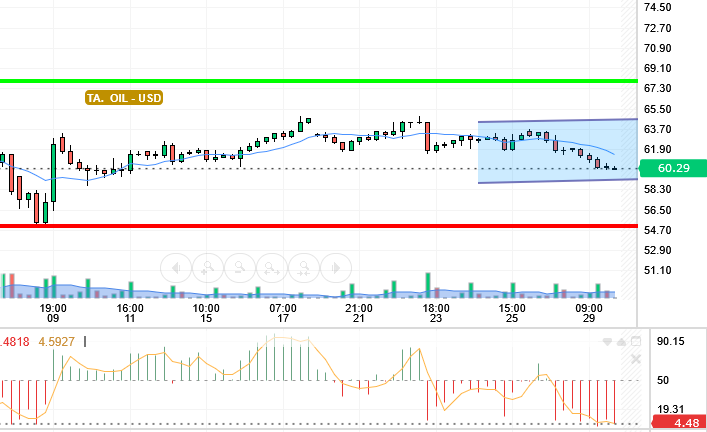Click the zoom button with outward arrows
Viewport: 707px width, 432px height.
(x=272, y=268)
